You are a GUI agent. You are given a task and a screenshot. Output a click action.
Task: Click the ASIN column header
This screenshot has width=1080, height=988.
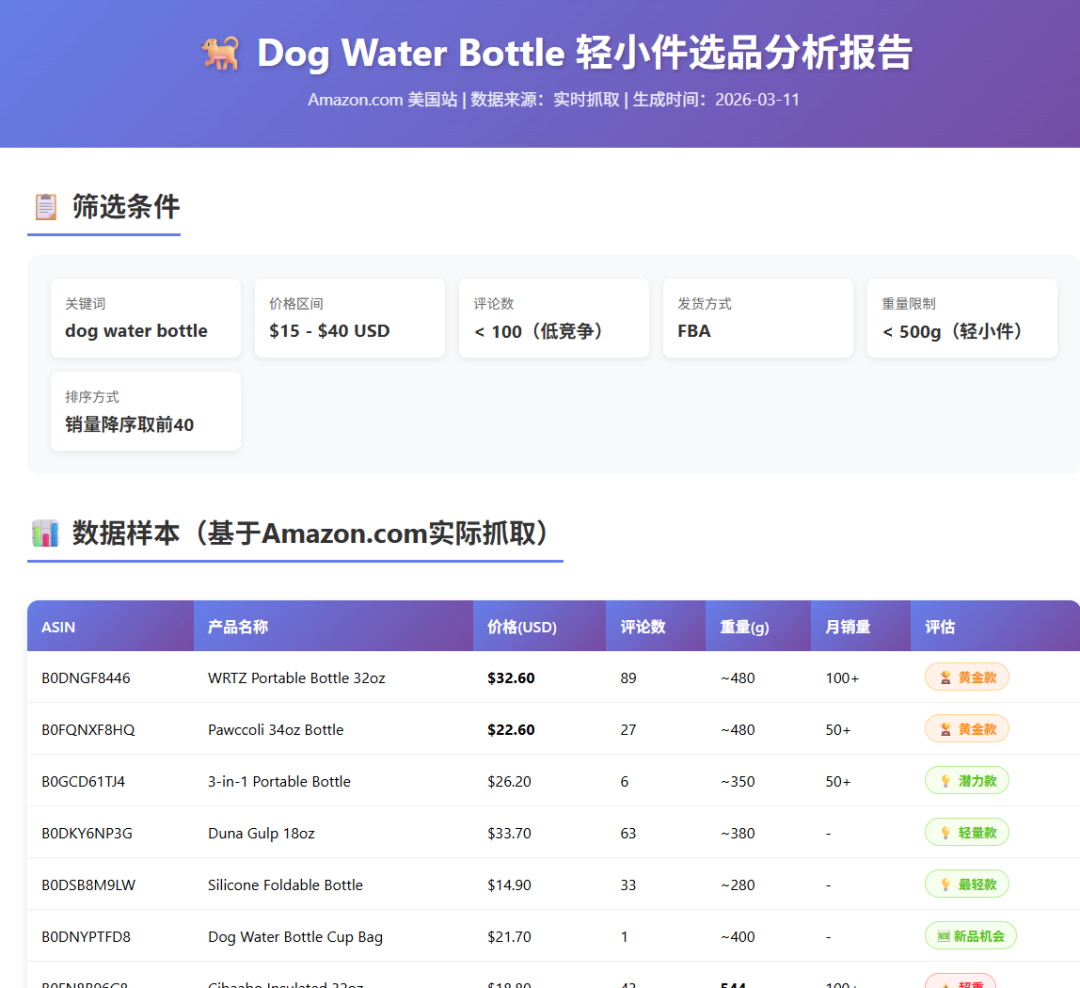(x=58, y=627)
